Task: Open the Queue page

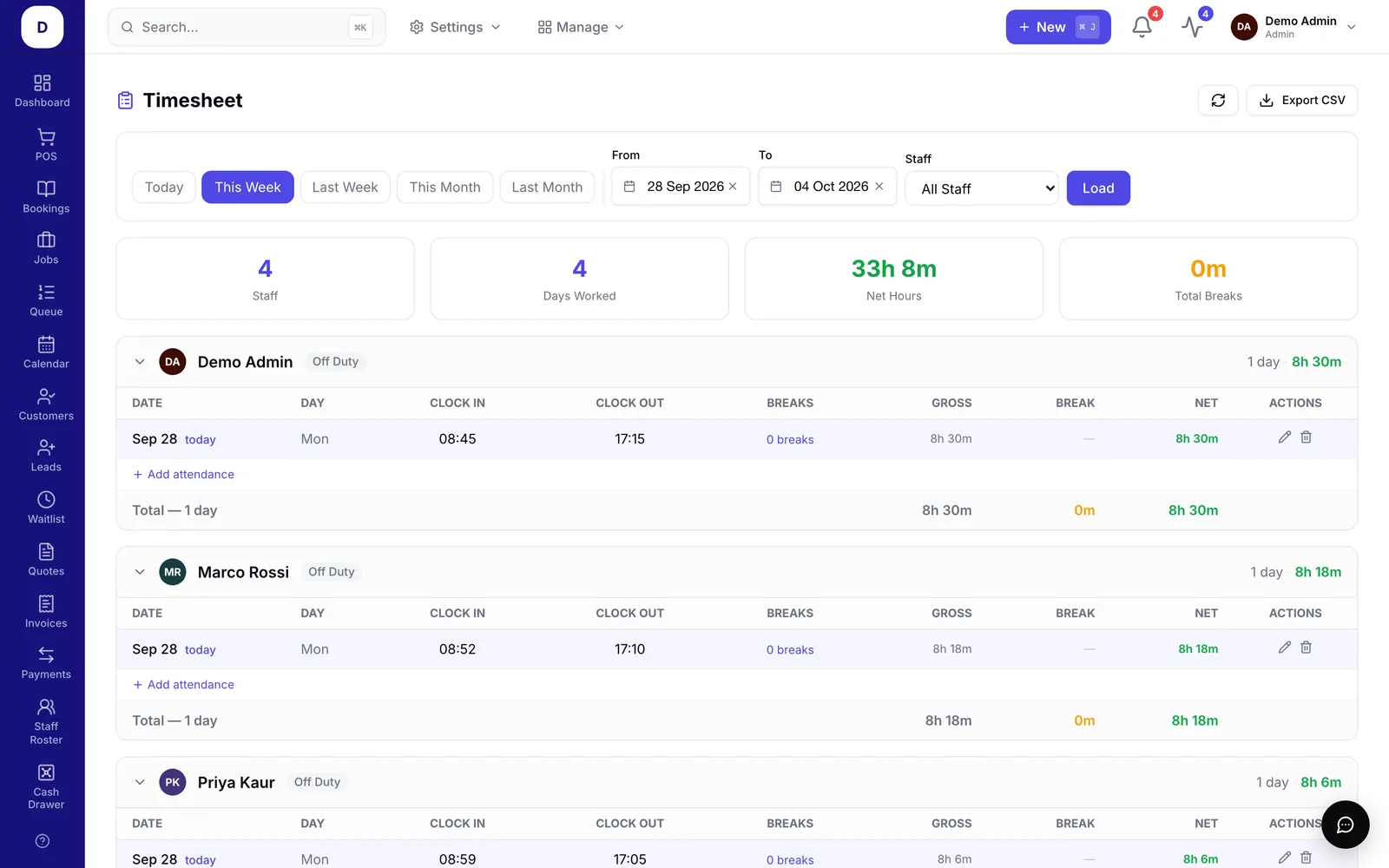Action: click(46, 300)
